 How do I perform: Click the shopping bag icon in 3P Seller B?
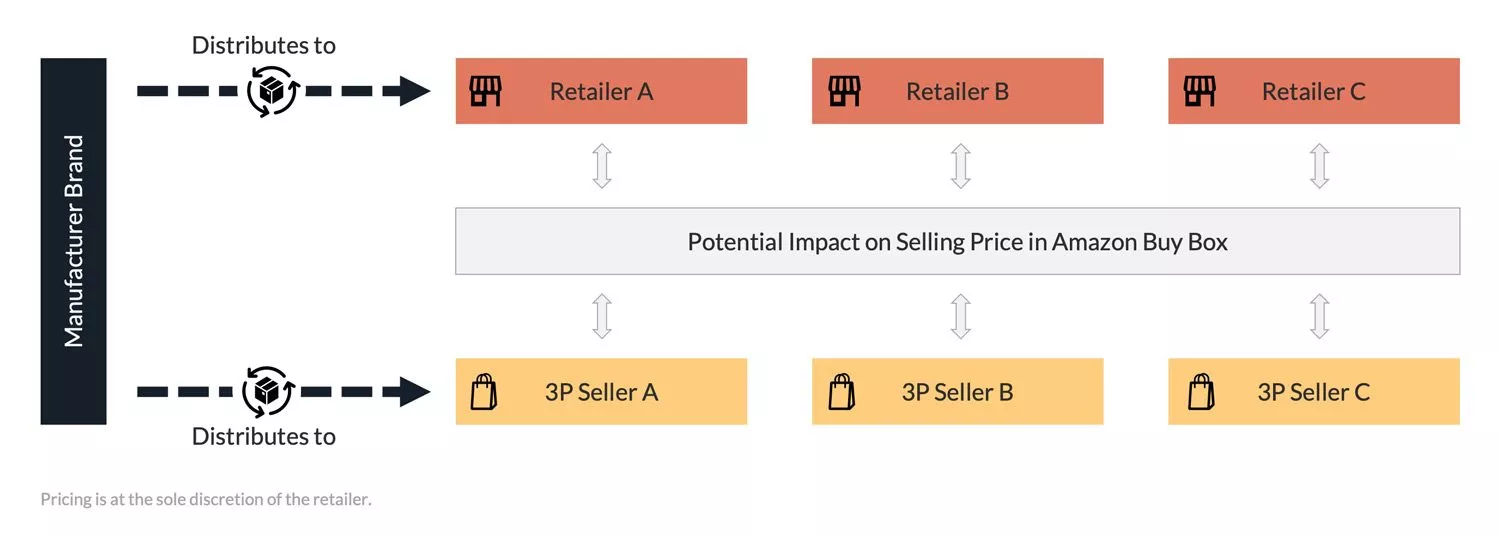[x=841, y=391]
